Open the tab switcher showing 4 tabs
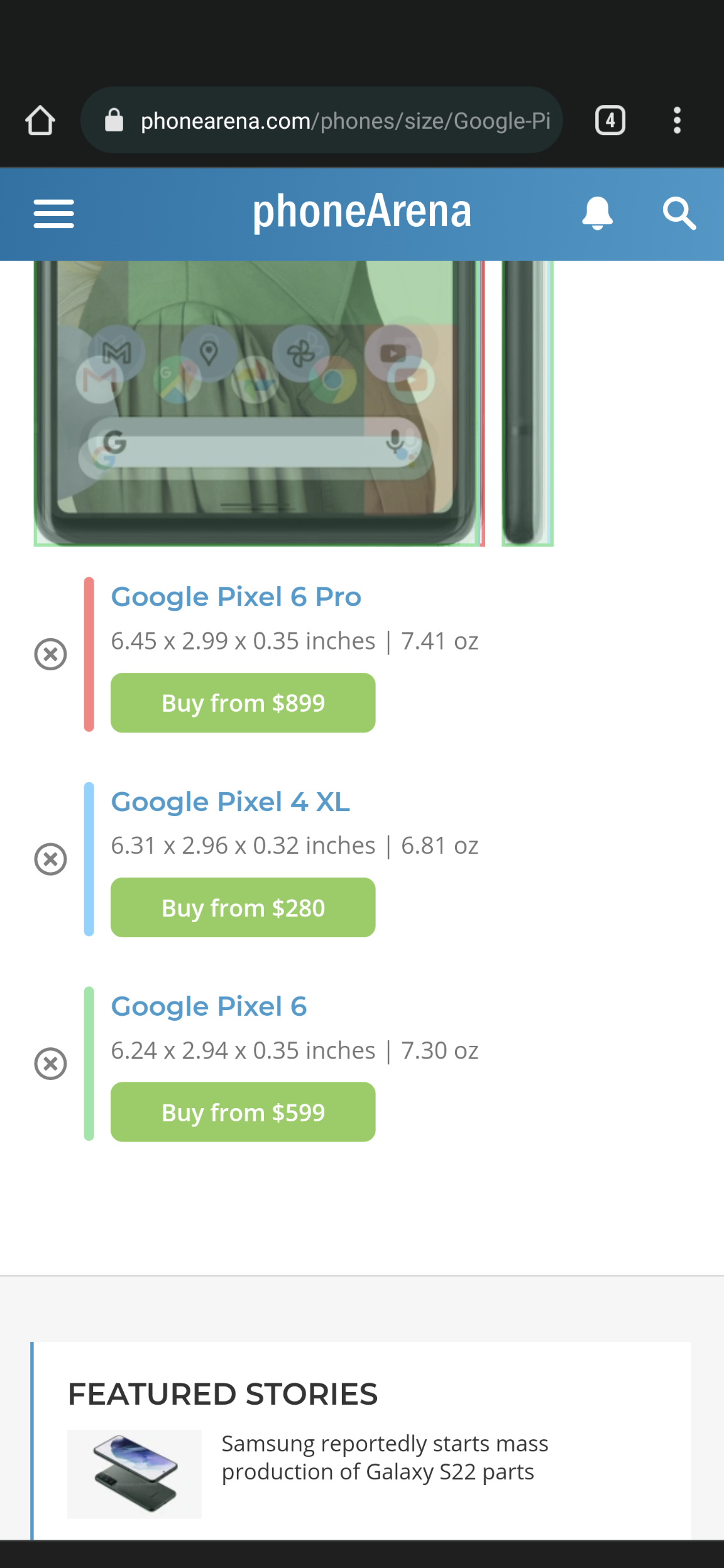 click(610, 120)
